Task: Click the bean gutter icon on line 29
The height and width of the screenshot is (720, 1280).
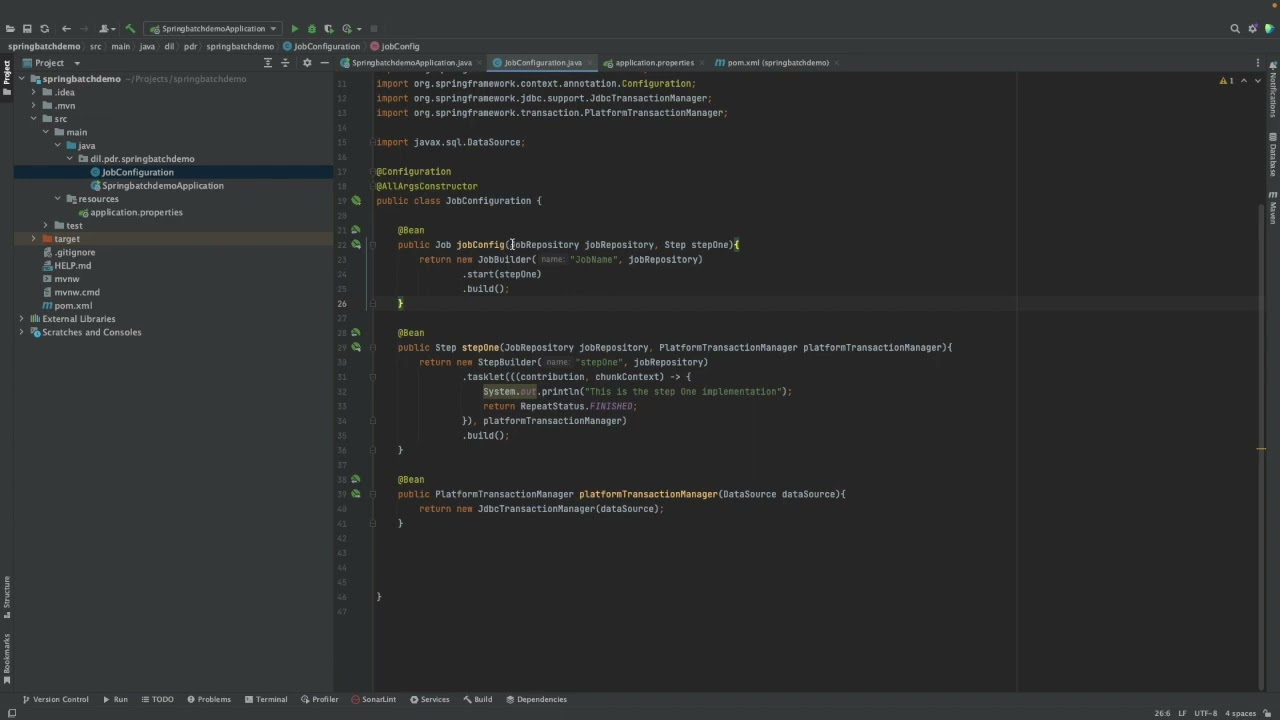Action: pyautogui.click(x=356, y=347)
